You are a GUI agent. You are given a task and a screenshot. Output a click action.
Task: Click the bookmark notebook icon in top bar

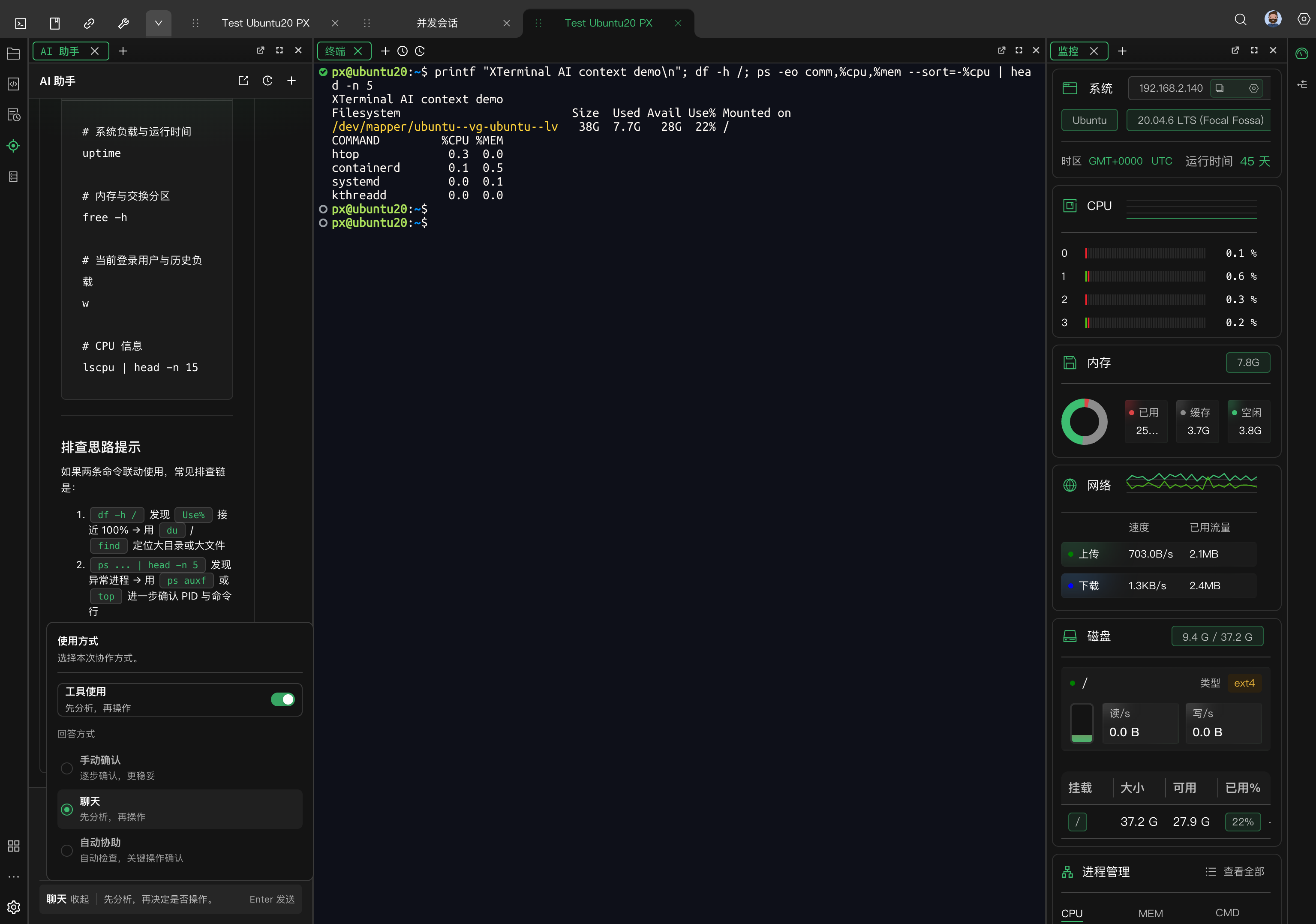point(54,23)
